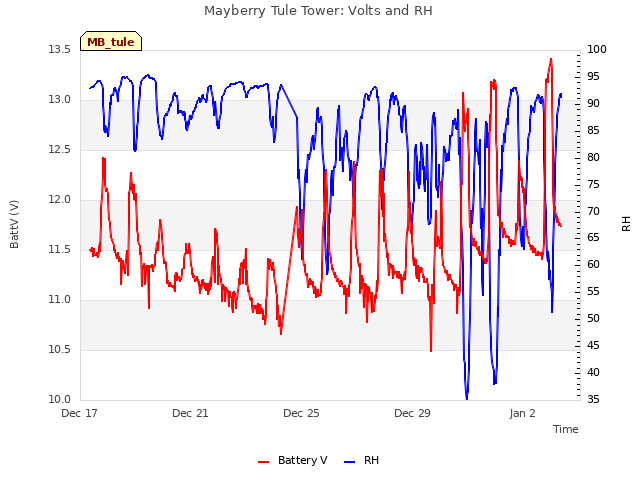Click the blue RH legend swatch
The width and height of the screenshot is (640, 480).
(x=350, y=462)
